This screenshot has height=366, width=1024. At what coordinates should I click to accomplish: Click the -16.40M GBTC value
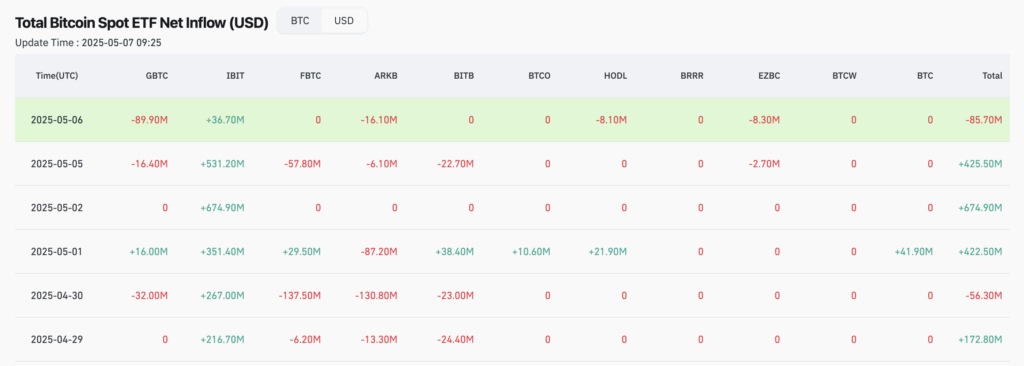click(x=150, y=164)
